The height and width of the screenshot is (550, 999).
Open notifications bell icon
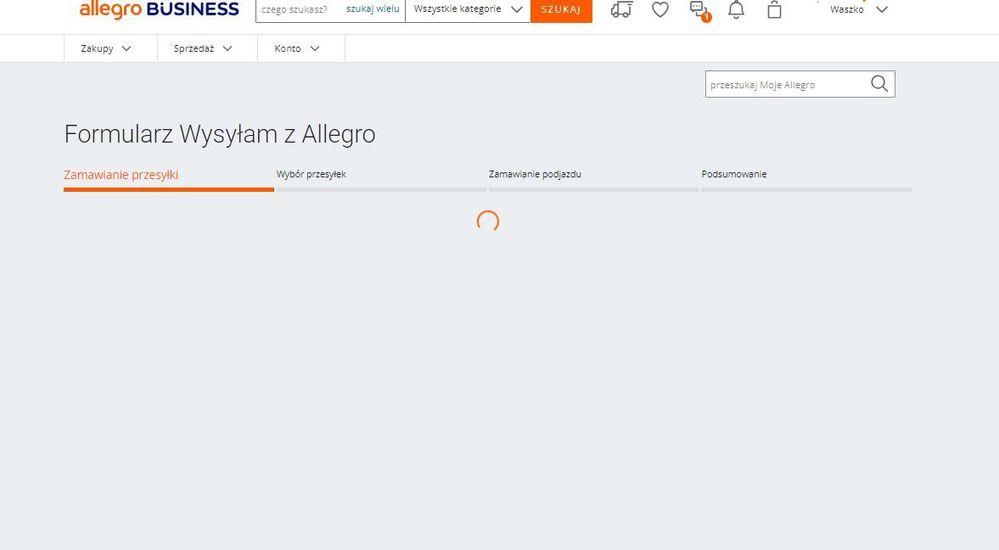pos(736,10)
